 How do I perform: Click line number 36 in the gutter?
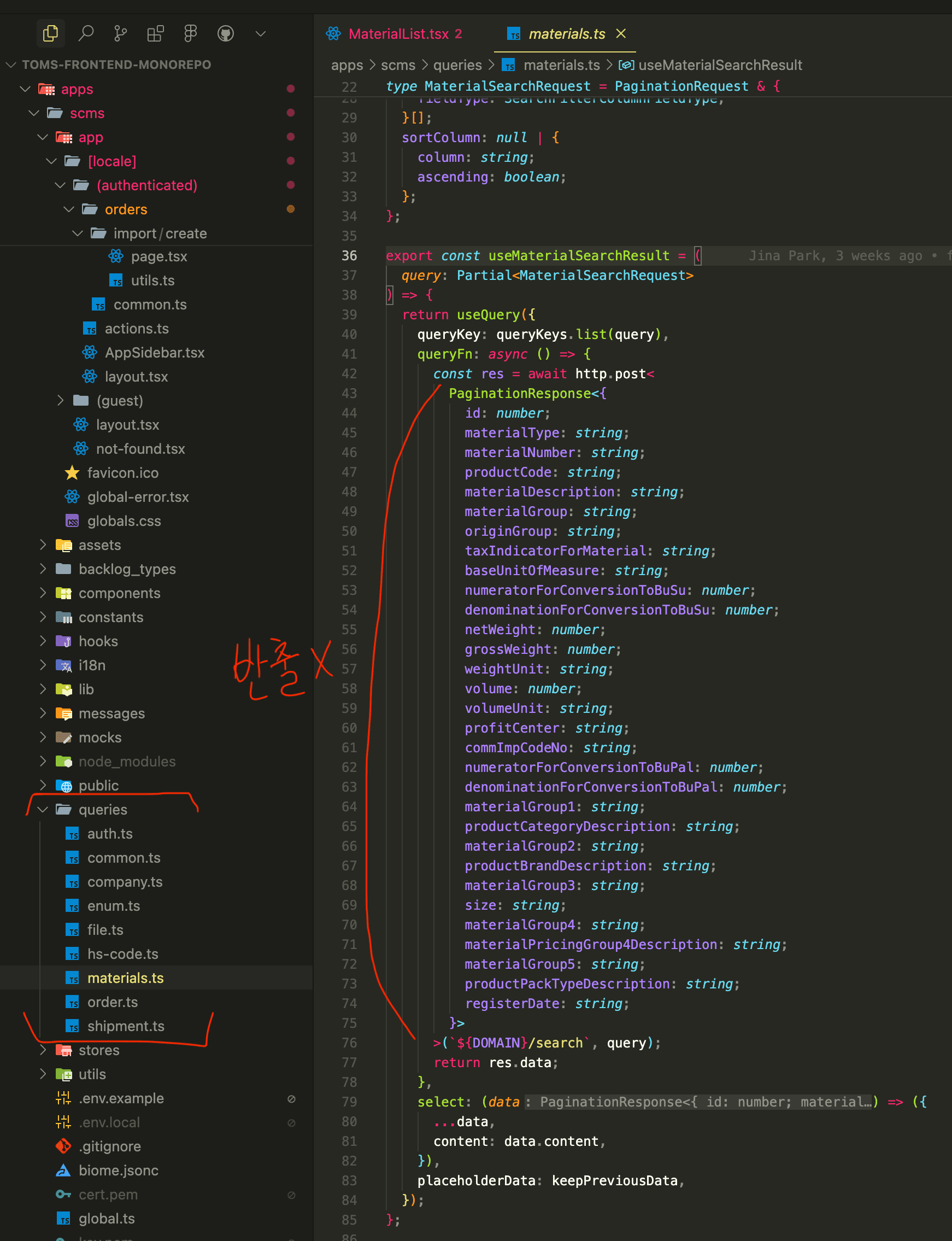point(349,256)
